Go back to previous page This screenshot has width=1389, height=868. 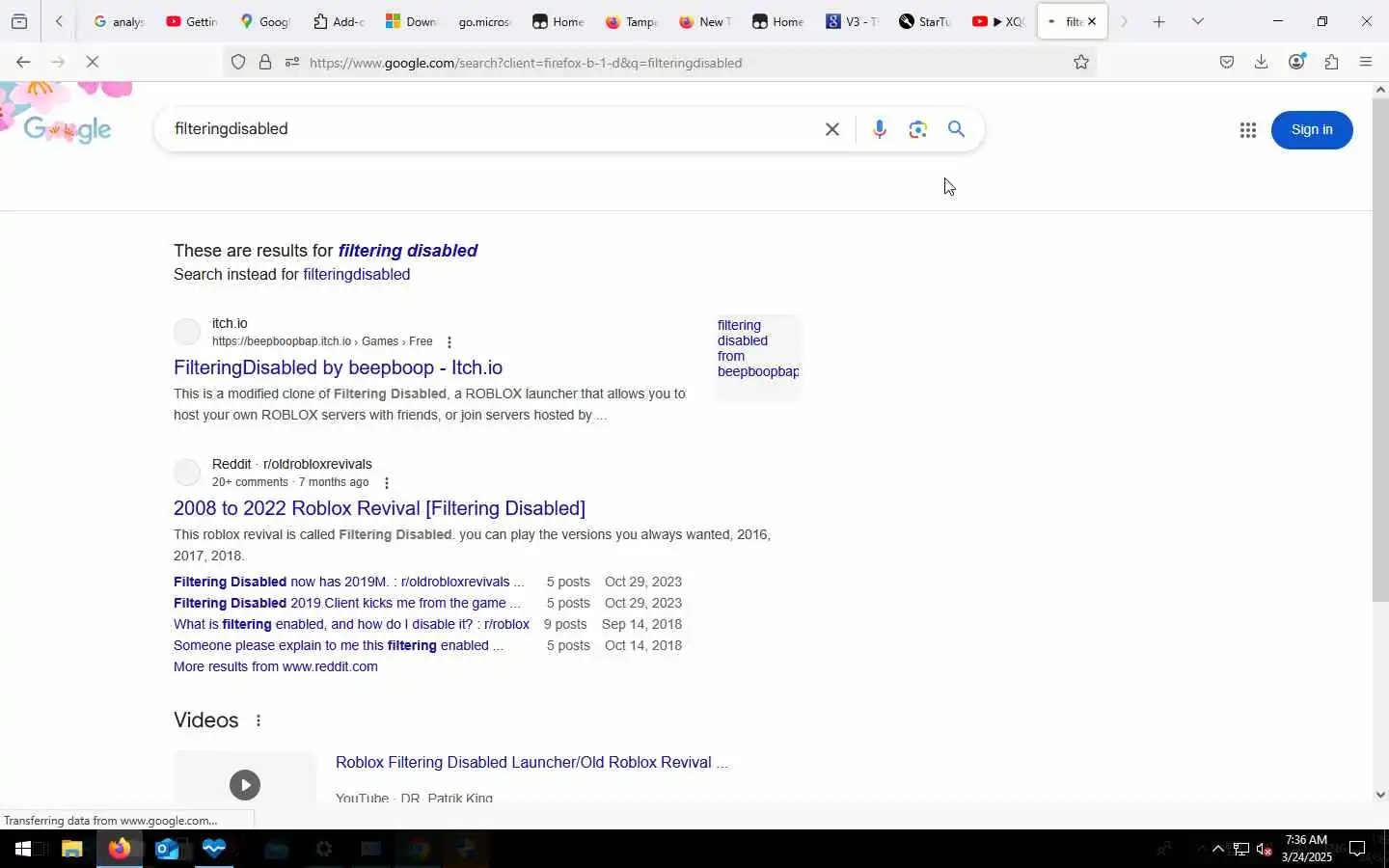tap(23, 62)
